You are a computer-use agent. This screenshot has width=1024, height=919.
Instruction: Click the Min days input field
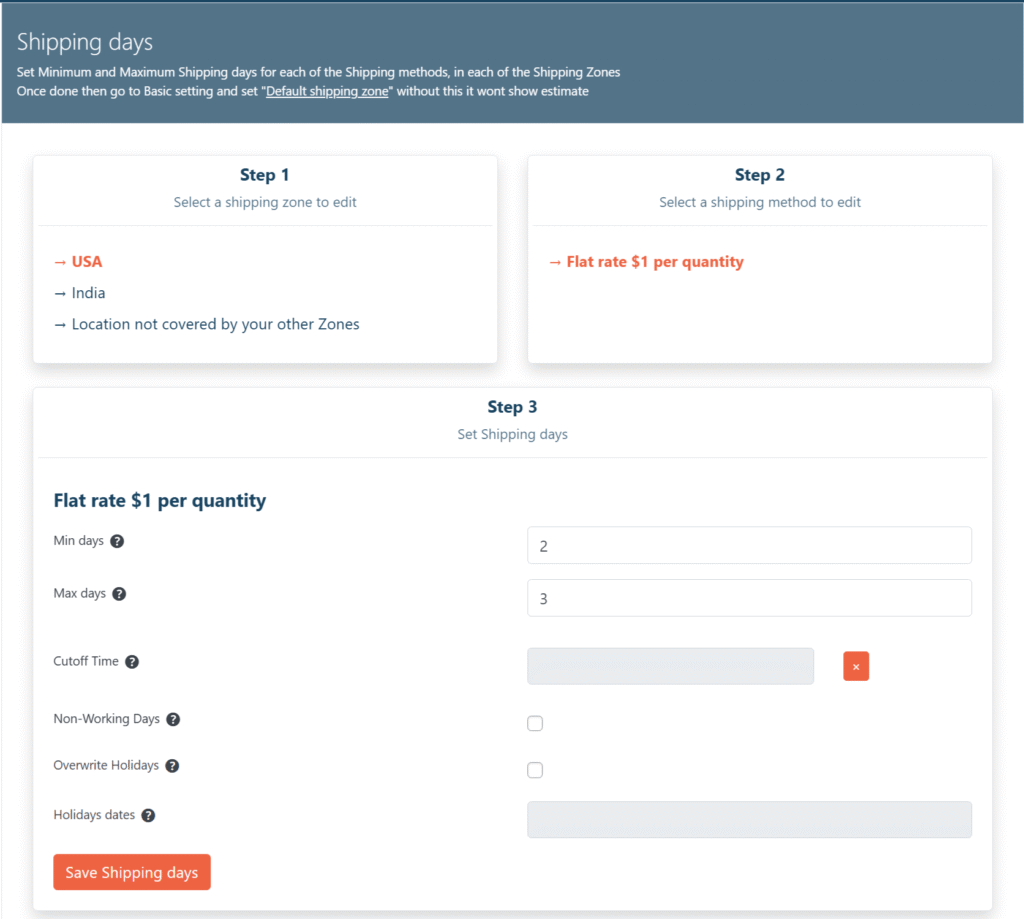click(749, 546)
